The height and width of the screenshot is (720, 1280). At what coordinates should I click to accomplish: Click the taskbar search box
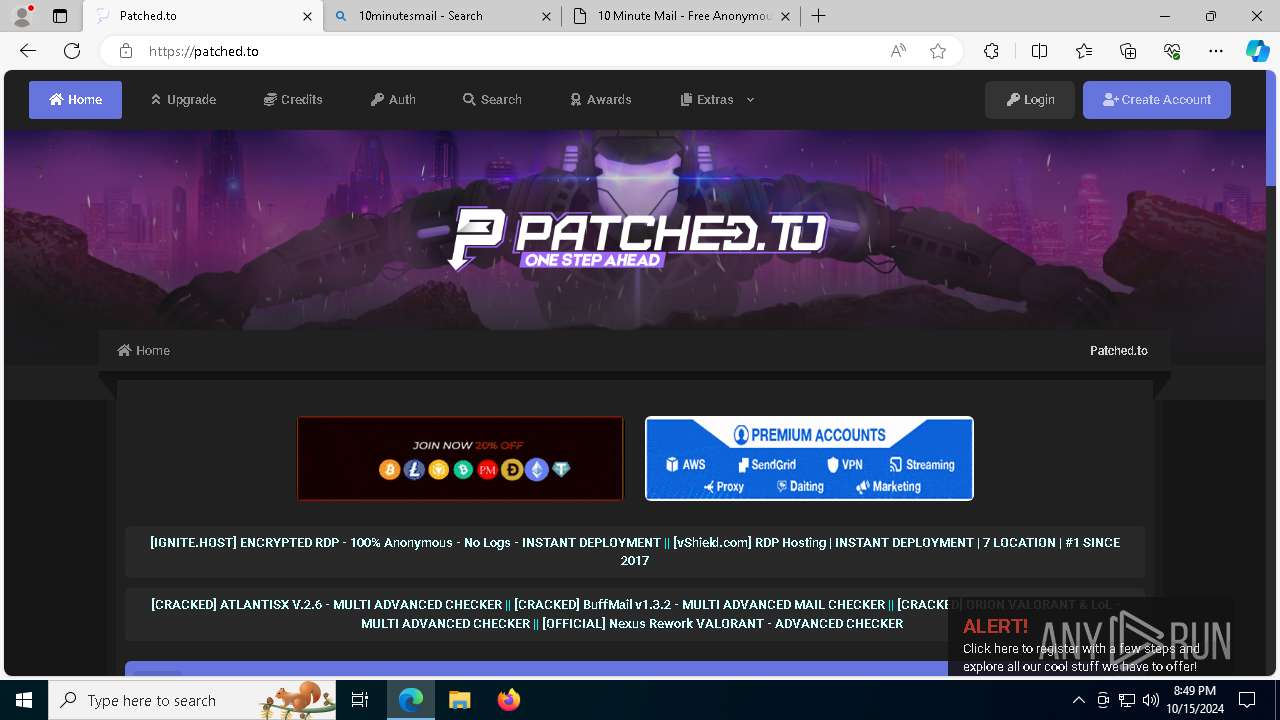click(x=192, y=700)
